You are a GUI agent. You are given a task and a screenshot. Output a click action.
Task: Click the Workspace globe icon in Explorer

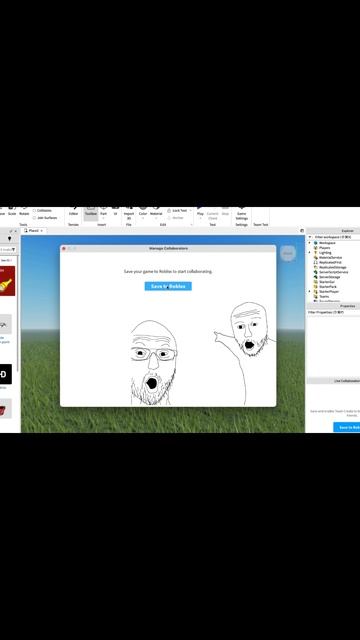coord(316,243)
